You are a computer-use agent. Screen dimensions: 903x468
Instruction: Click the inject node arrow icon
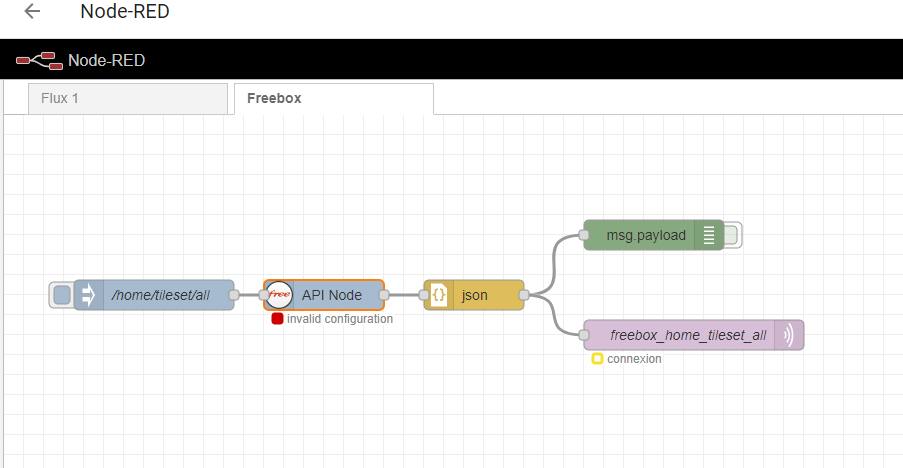89,295
